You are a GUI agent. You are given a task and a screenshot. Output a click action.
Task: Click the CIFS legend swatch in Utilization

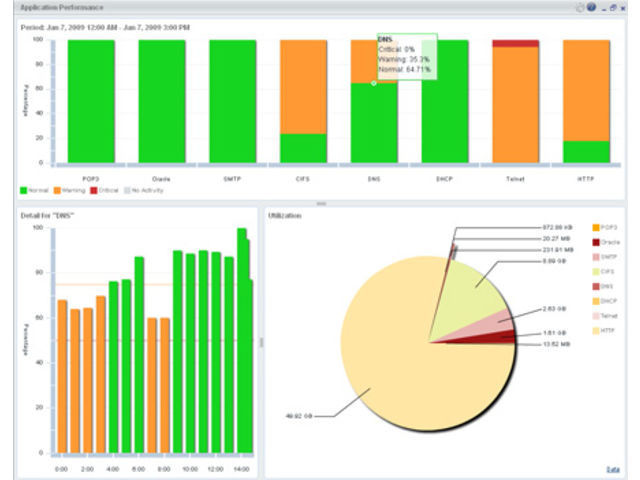(x=594, y=271)
